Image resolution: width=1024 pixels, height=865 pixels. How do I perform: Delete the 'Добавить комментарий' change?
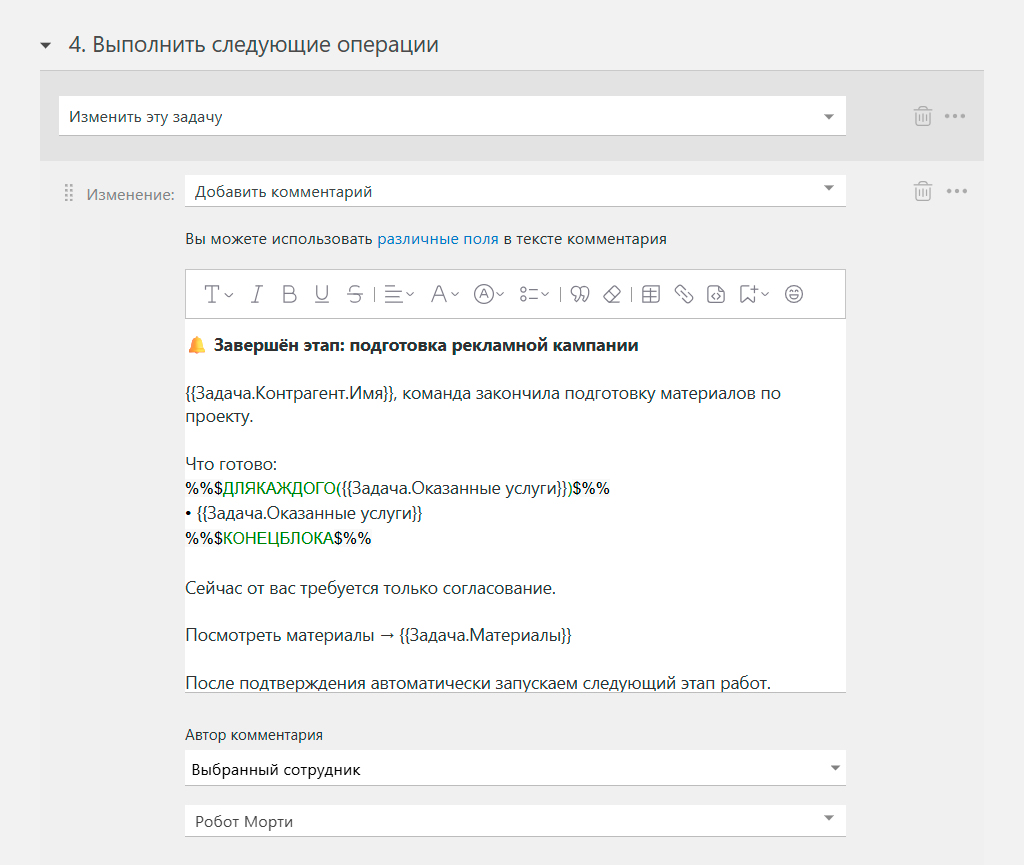pyautogui.click(x=922, y=191)
